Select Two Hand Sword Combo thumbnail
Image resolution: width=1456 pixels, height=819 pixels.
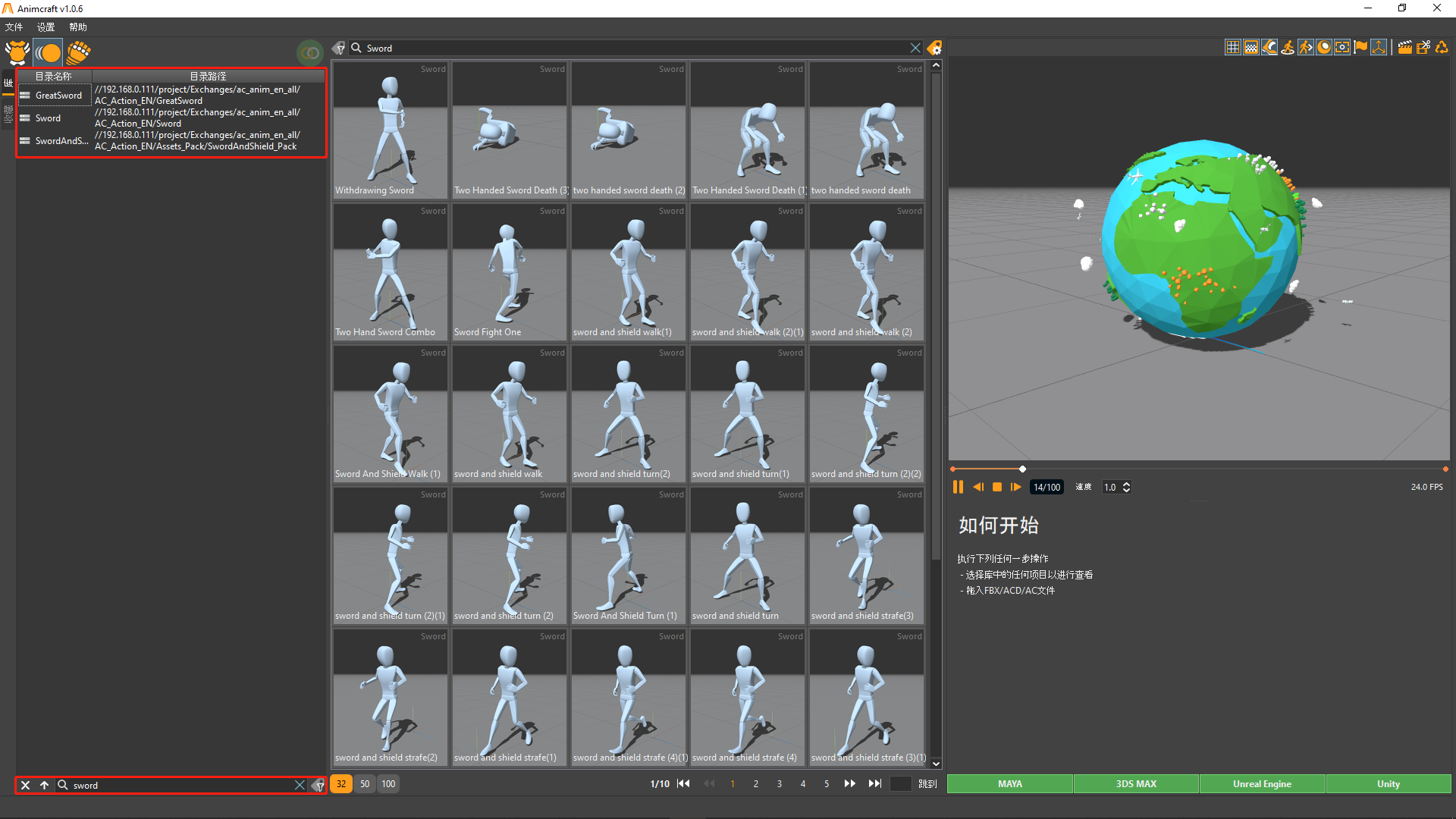coord(391,272)
